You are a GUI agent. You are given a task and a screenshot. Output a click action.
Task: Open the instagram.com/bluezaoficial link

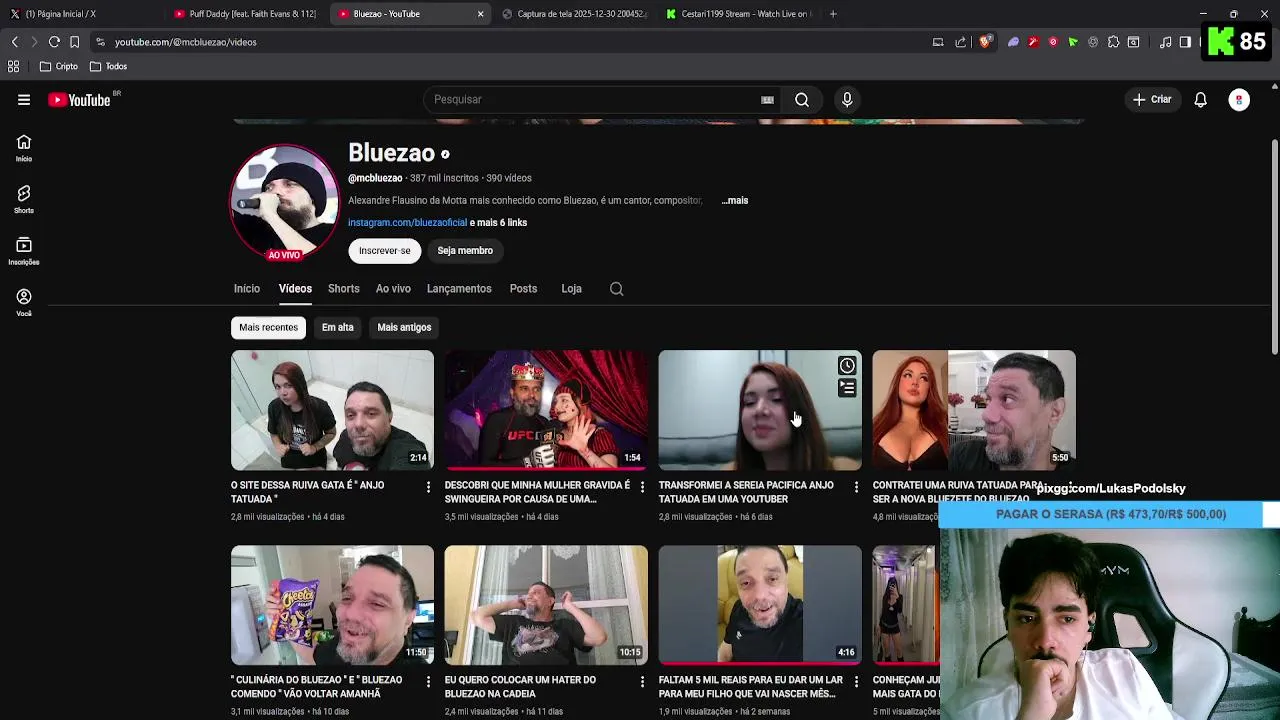(407, 223)
